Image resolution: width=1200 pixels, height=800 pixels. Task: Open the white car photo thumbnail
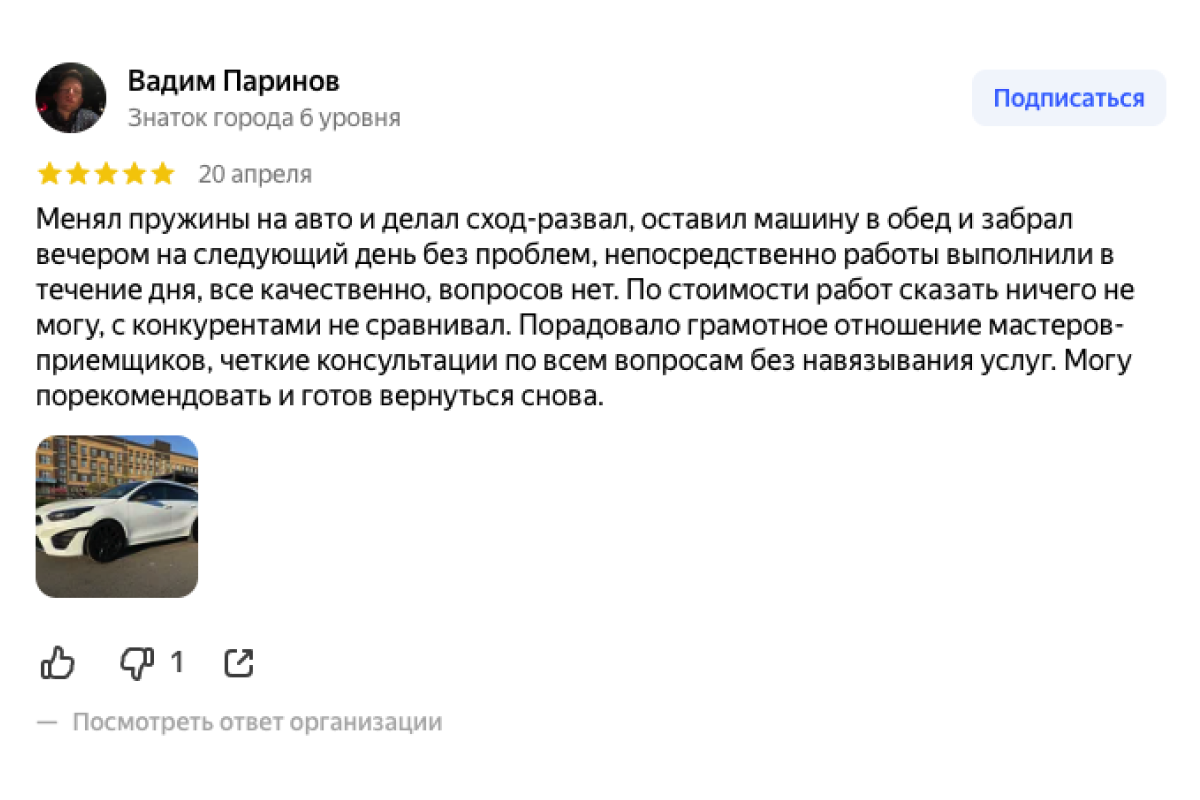[117, 516]
